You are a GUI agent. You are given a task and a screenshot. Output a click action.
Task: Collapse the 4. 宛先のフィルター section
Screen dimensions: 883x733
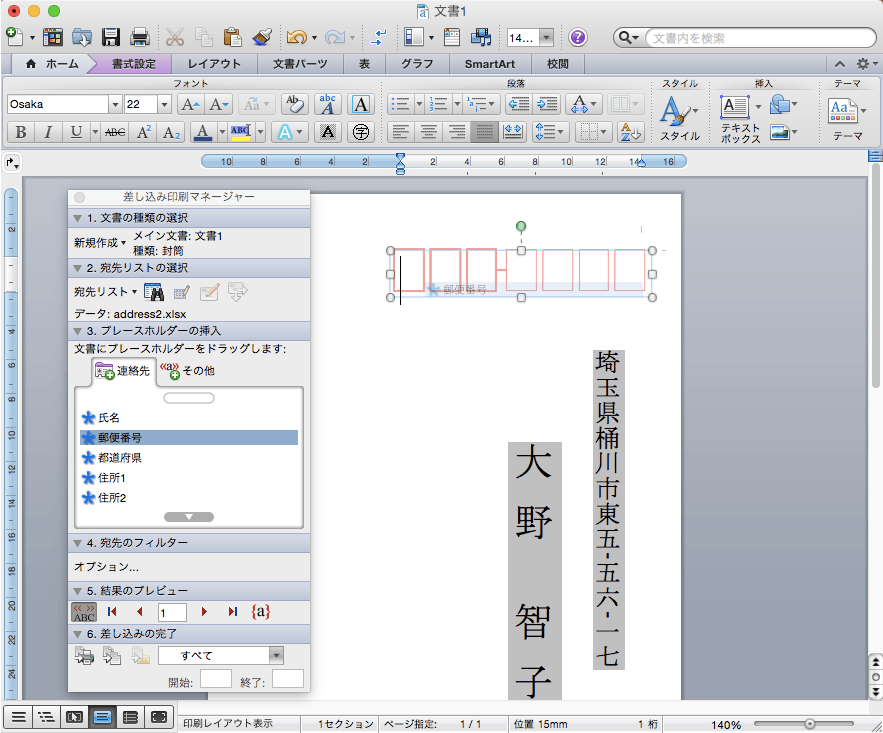(x=78, y=543)
